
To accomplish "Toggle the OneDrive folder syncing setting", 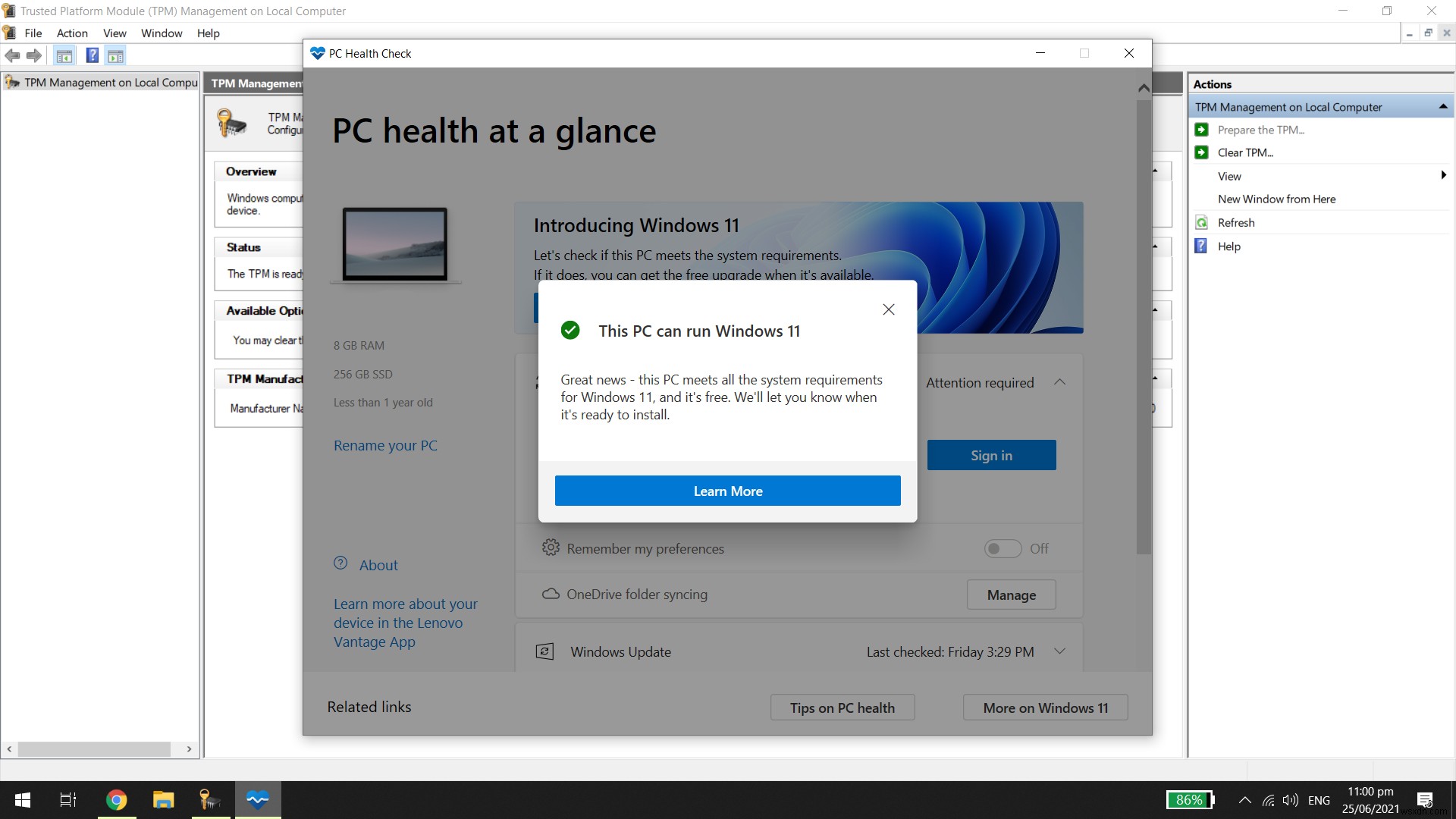I will tap(1011, 593).
